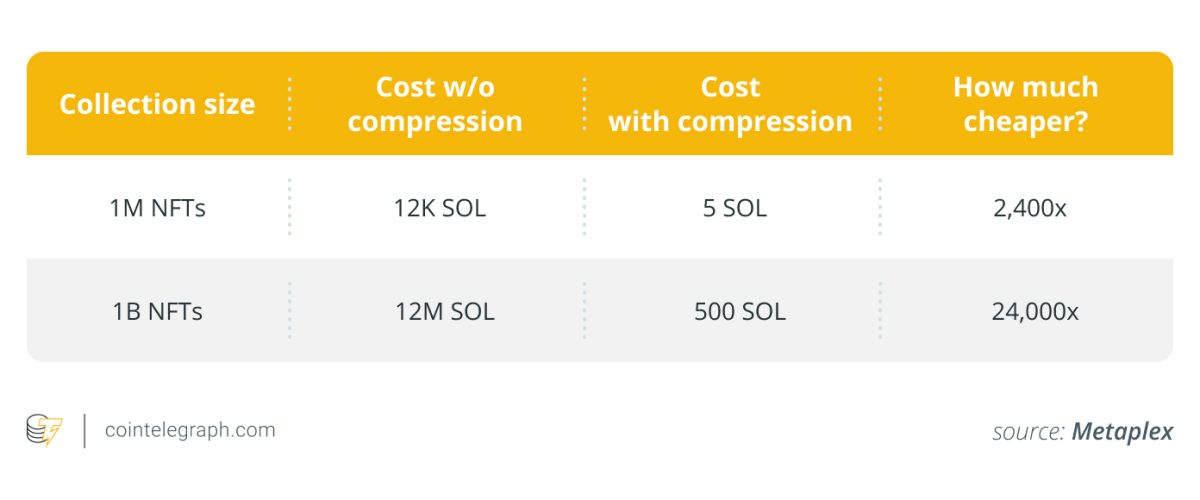The image size is (1200, 500).
Task: Select the 12K SOL cost cell
Action: [x=440, y=210]
